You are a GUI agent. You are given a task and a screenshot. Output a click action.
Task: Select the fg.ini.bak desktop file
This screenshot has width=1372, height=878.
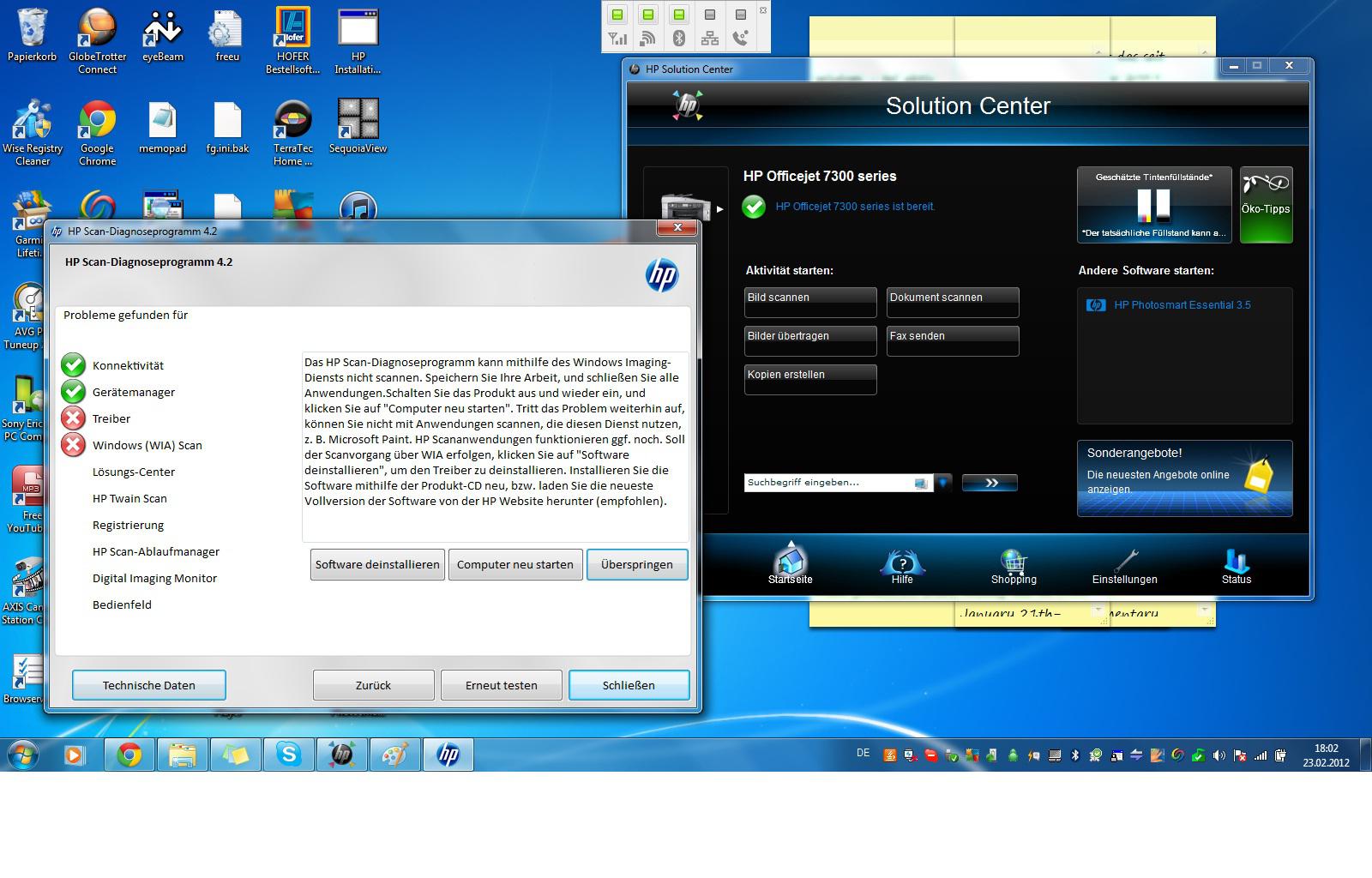pyautogui.click(x=227, y=129)
